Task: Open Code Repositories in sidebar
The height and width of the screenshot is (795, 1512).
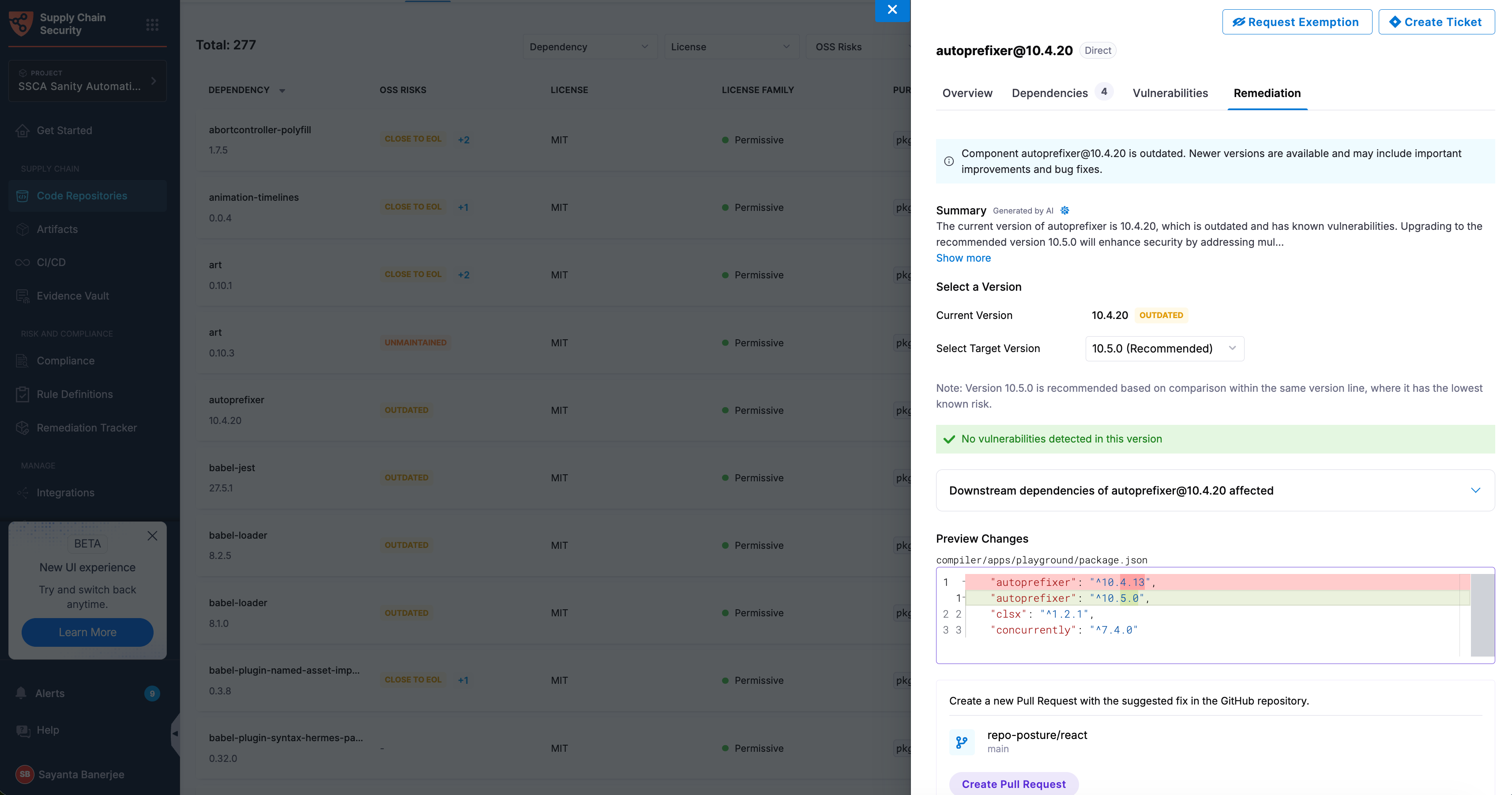Action: (x=87, y=196)
